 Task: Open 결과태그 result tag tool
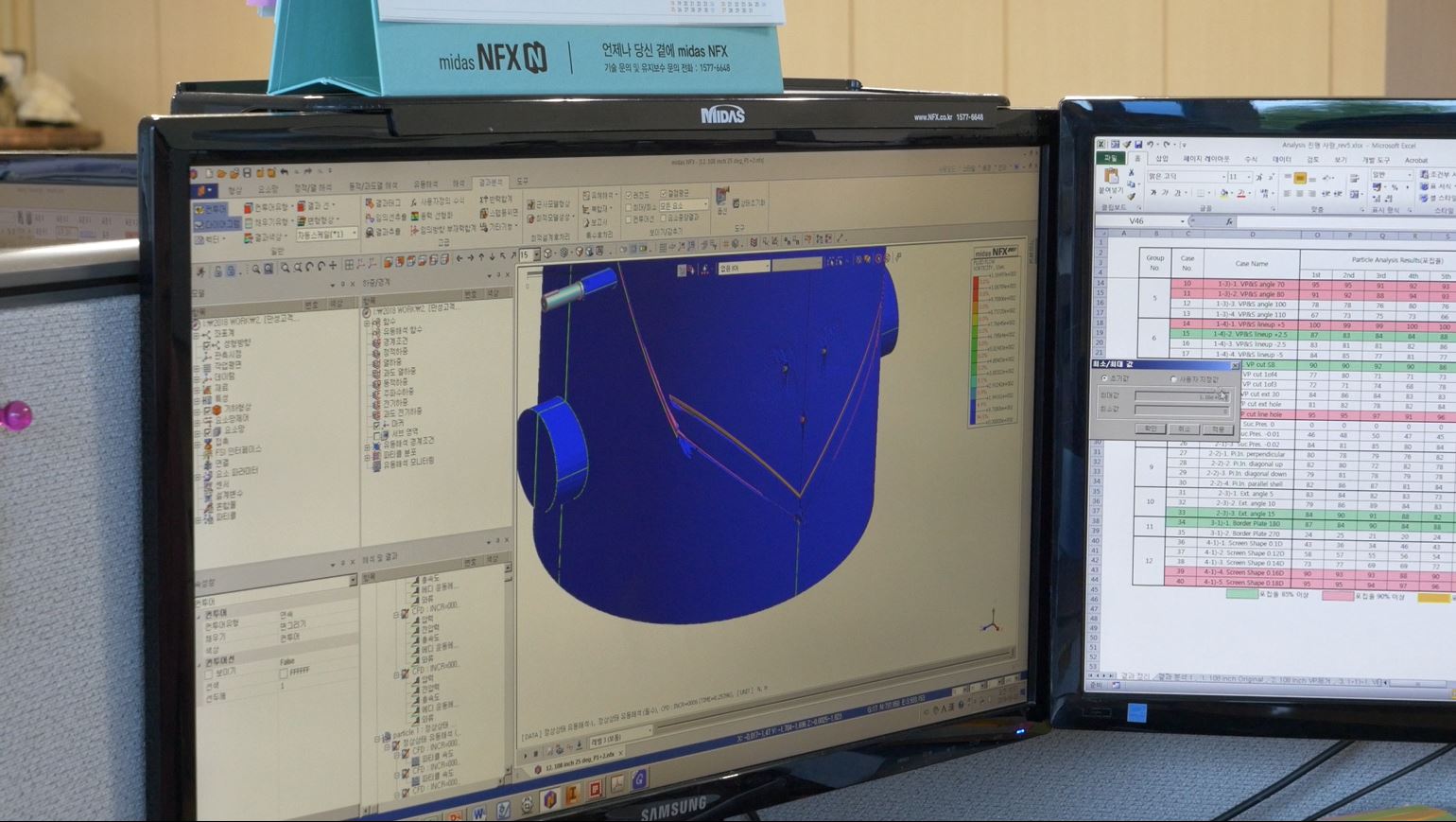click(384, 203)
